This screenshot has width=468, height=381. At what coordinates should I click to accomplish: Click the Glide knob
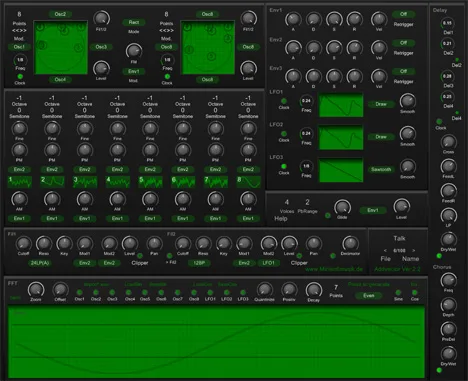click(342, 207)
